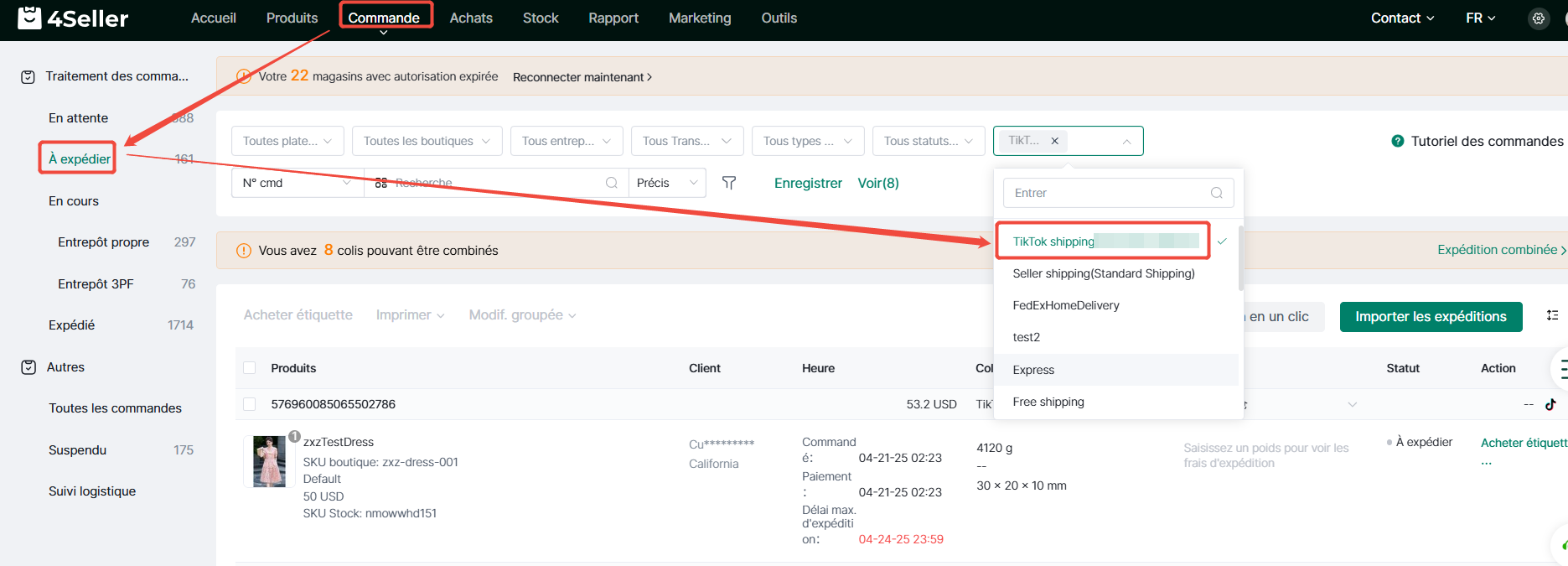The height and width of the screenshot is (566, 1568).
Task: Click the magnifier in the Entrer field
Action: [1217, 193]
